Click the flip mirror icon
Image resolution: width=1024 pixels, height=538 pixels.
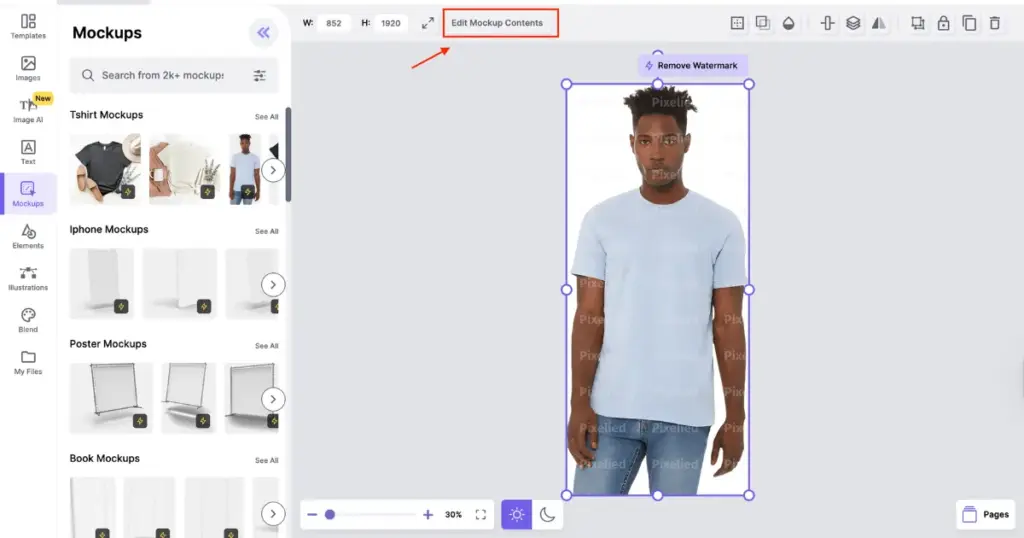(x=879, y=24)
